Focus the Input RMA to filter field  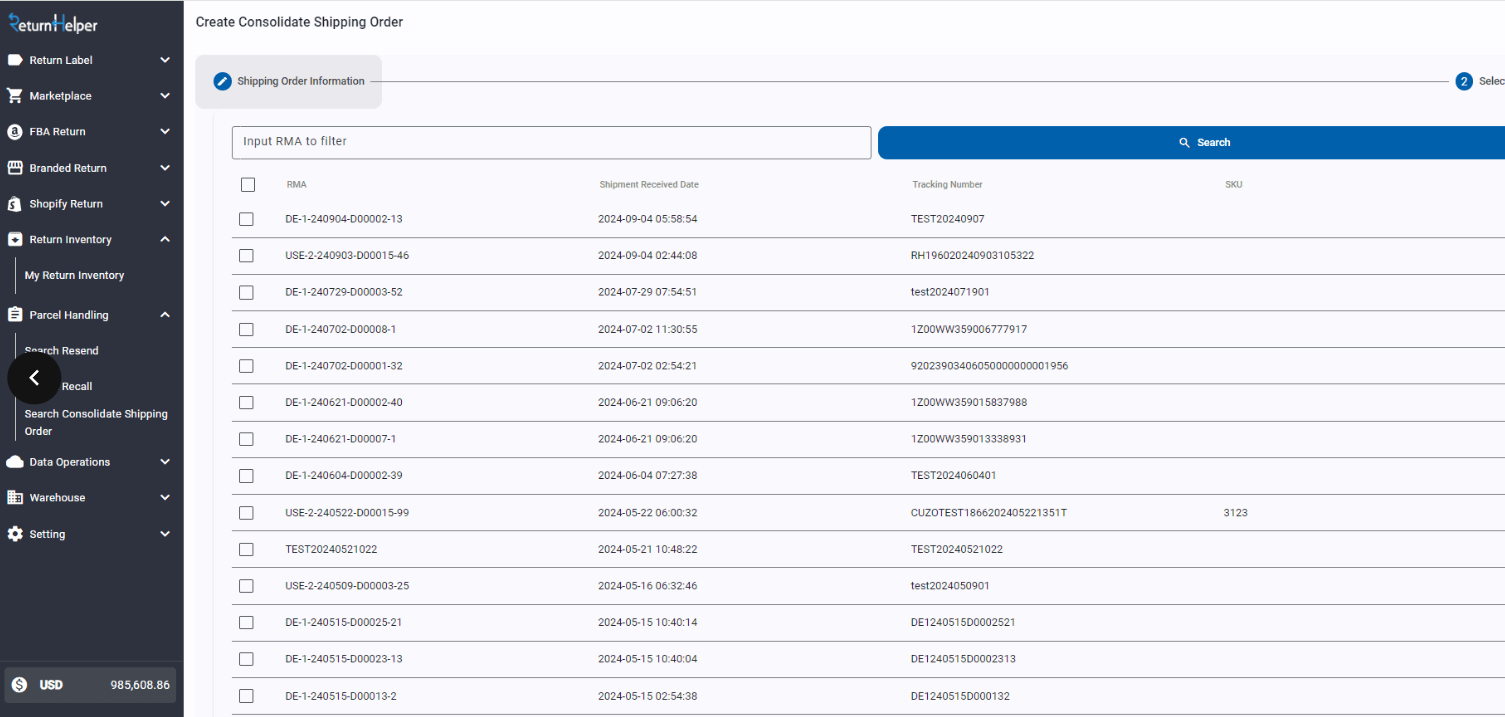pos(551,142)
